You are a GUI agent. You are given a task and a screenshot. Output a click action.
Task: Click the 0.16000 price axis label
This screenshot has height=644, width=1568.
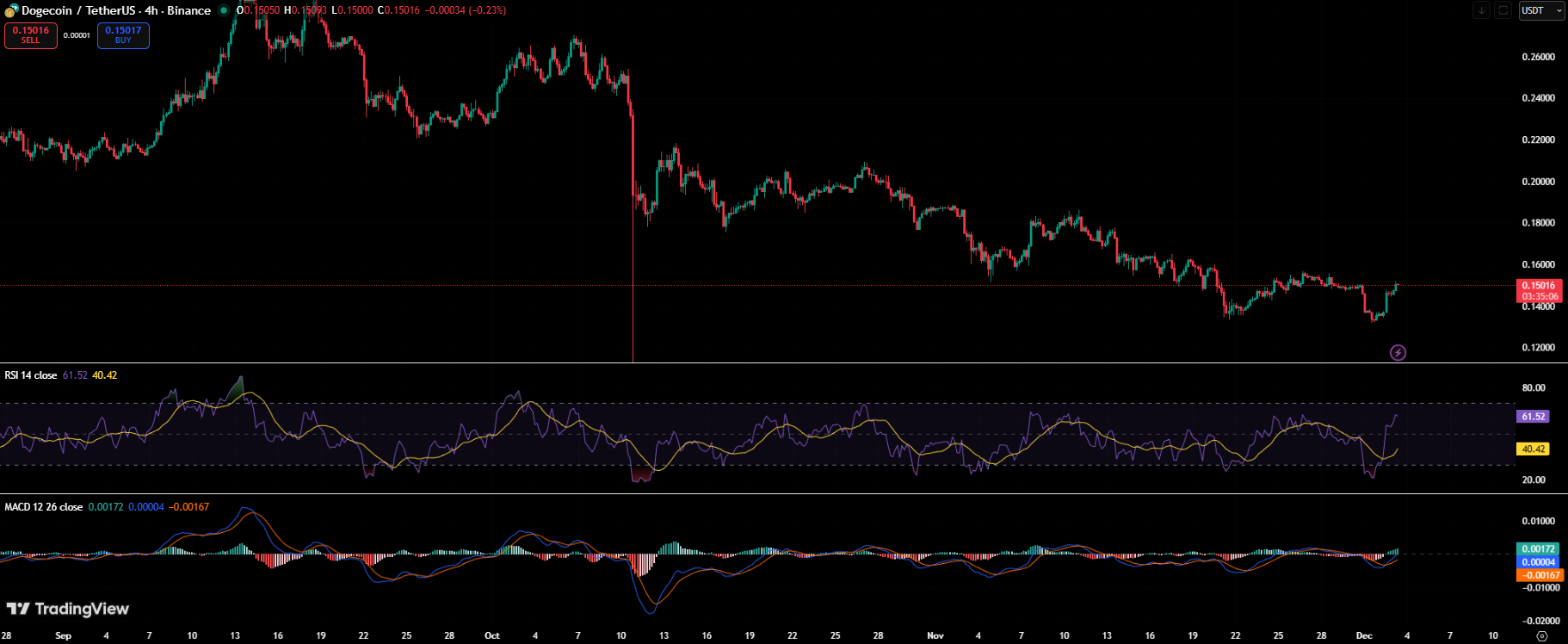(x=1539, y=264)
